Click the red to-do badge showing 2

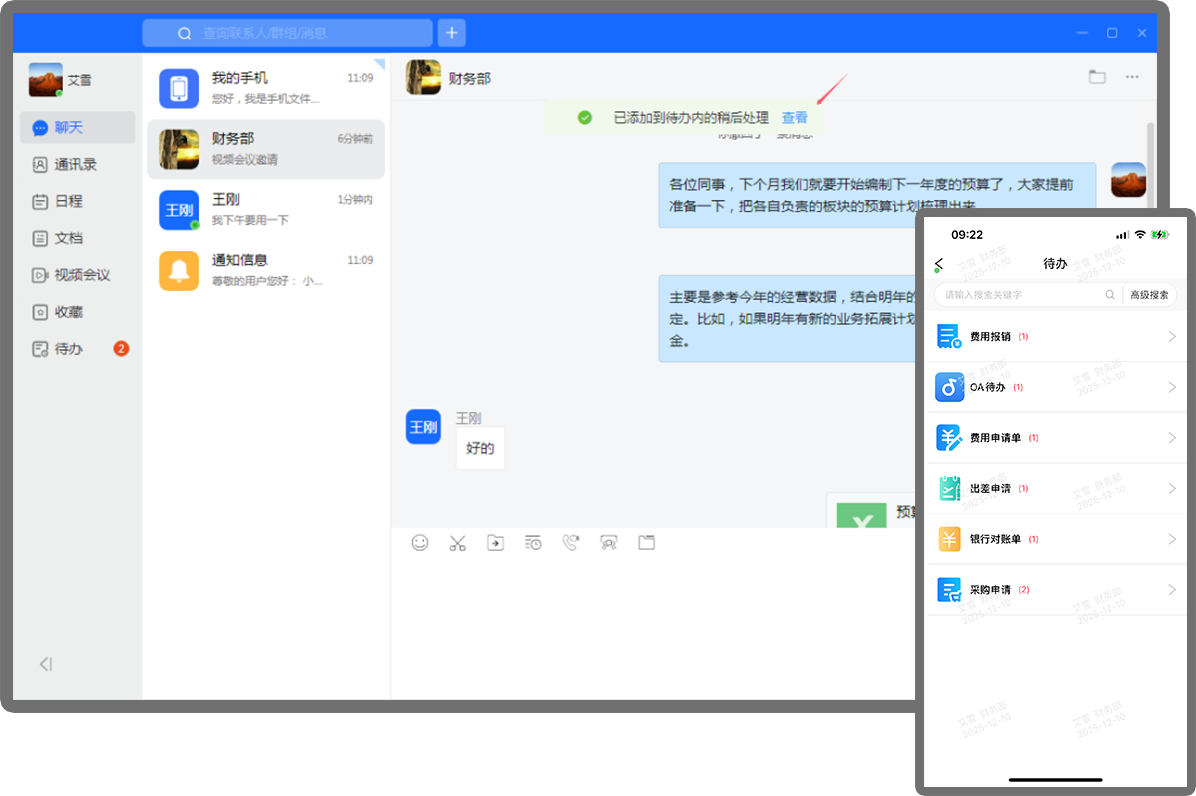point(121,348)
